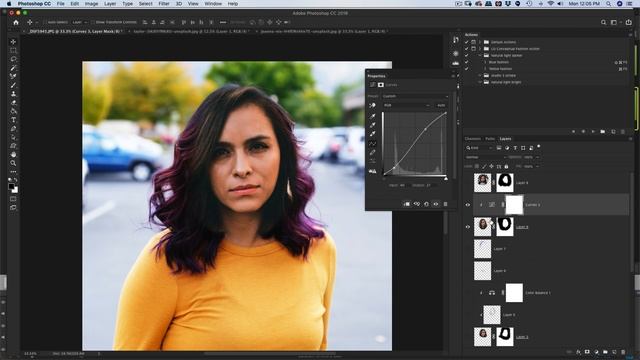
Task: Toggle checkmark for Yellow fashion action
Action: tap(467, 69)
